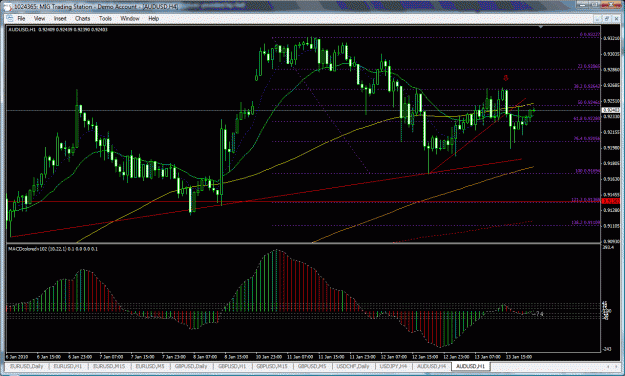Open the Tools menu
The image size is (625, 376).
[105, 18]
